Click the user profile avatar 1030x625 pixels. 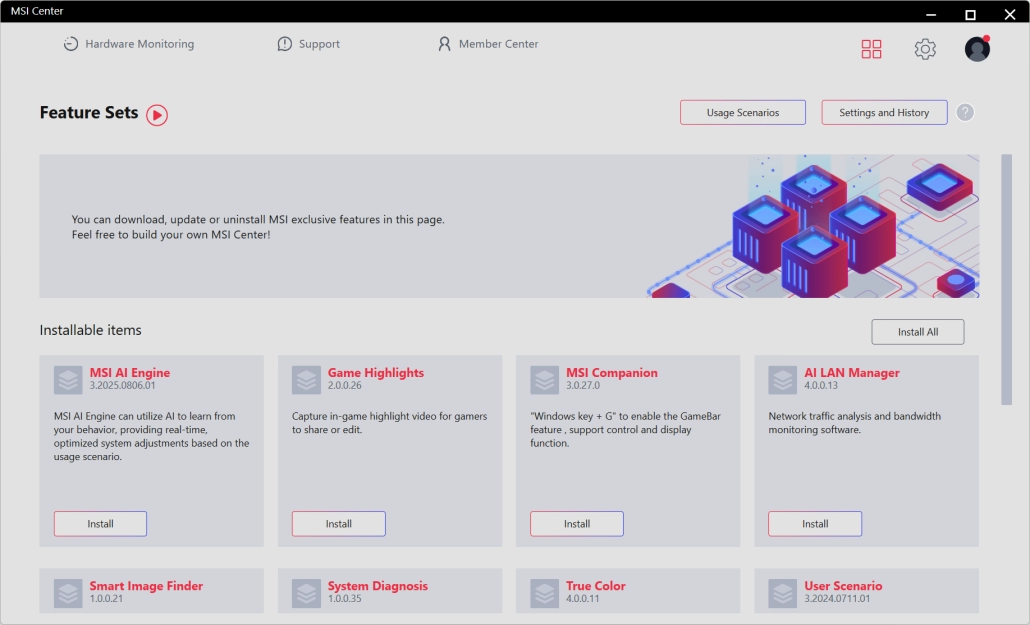point(977,49)
